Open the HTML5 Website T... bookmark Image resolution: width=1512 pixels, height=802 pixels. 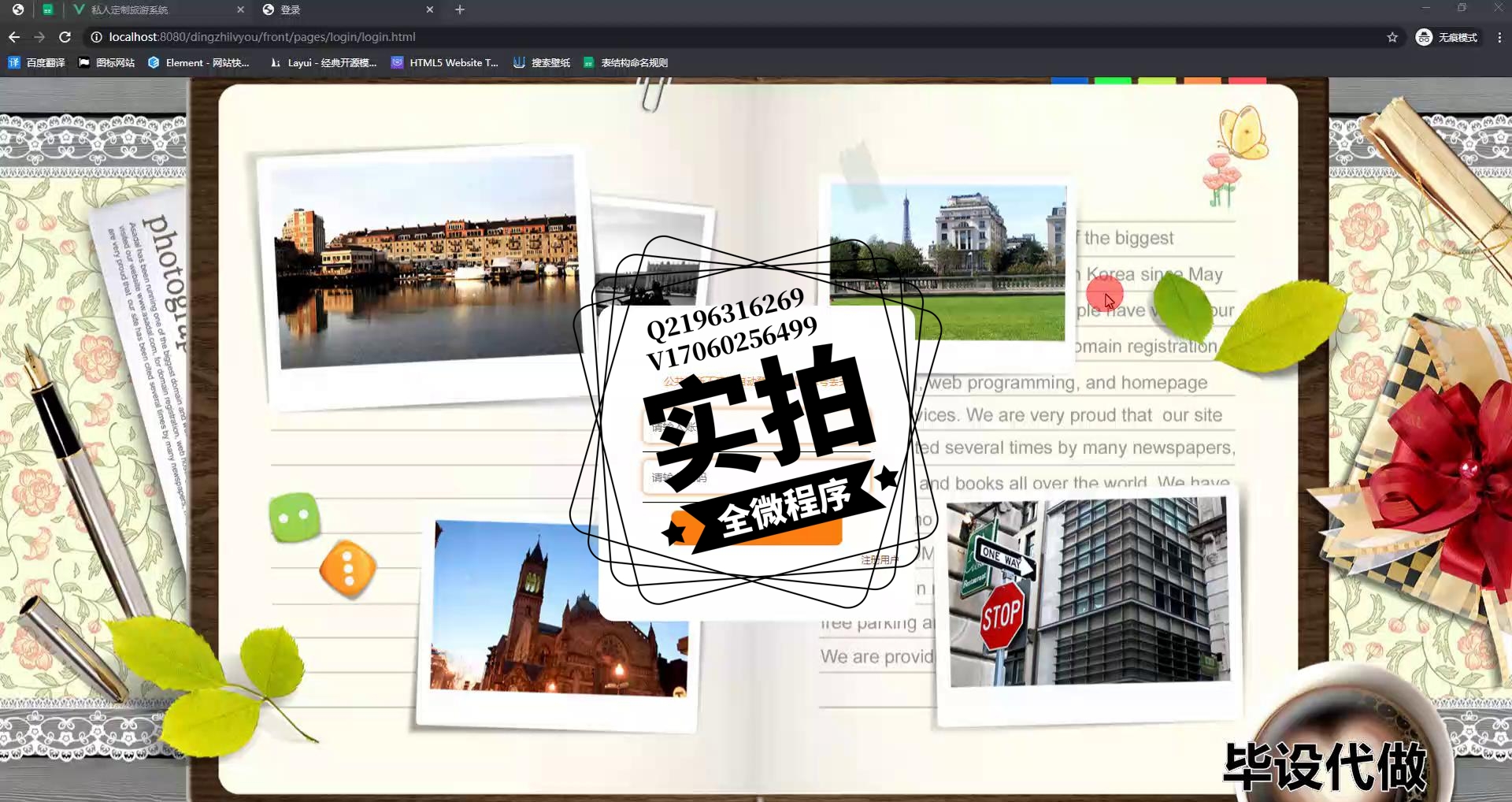click(x=445, y=62)
